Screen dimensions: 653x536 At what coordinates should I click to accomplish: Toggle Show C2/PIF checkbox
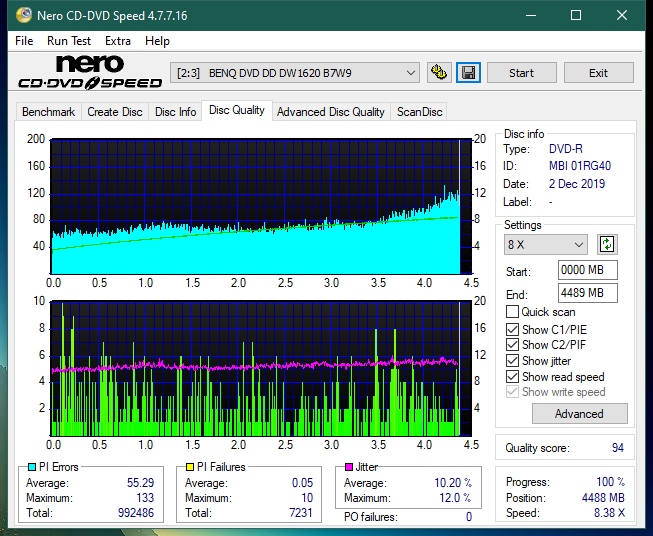[x=512, y=345]
